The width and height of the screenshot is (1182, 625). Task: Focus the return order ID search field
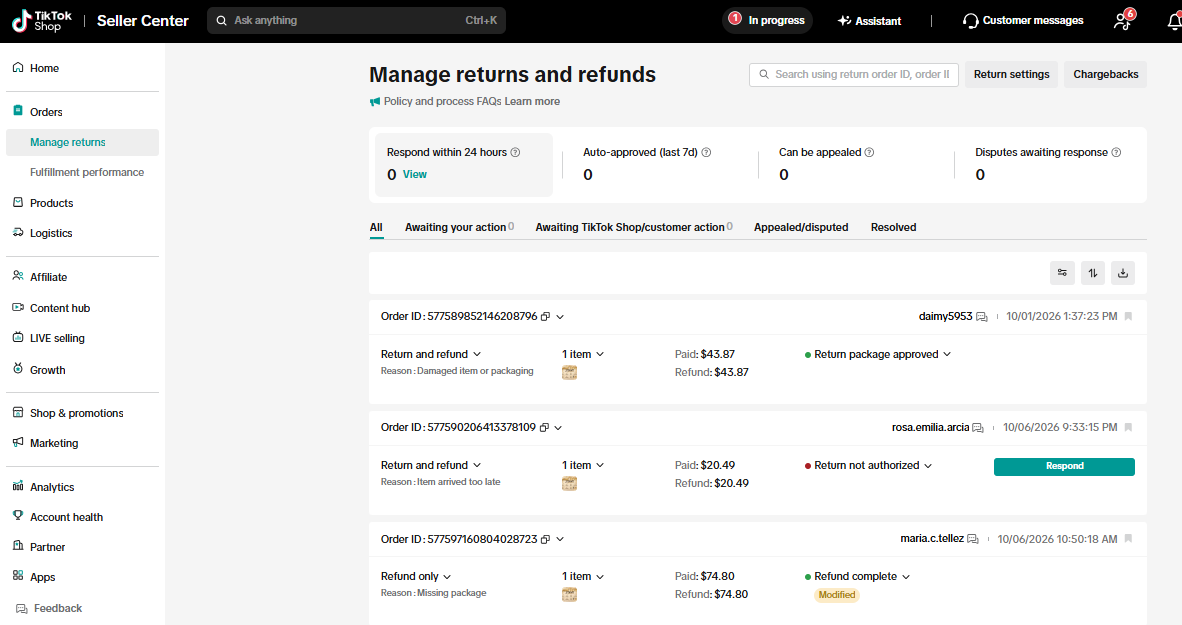pyautogui.click(x=853, y=74)
